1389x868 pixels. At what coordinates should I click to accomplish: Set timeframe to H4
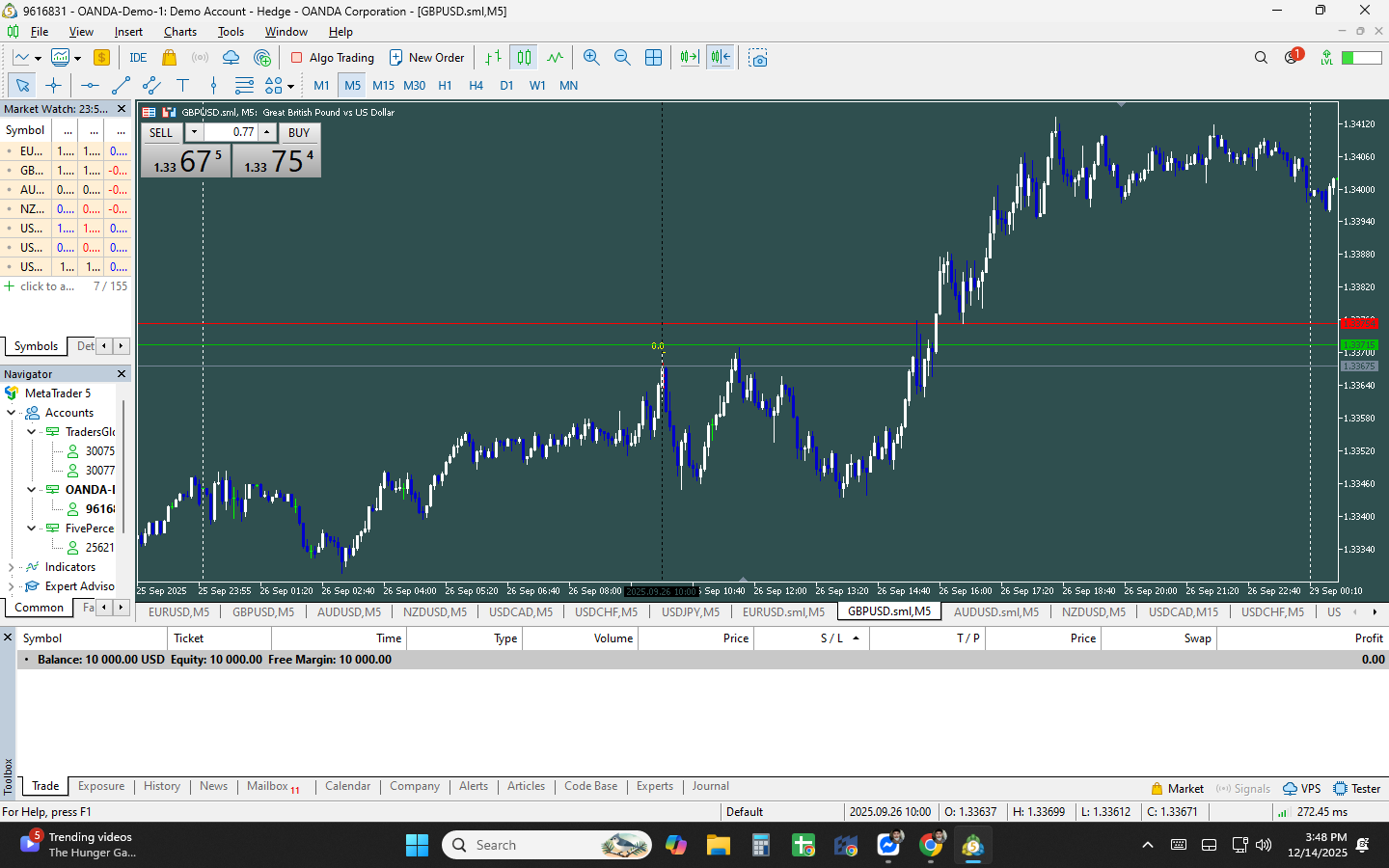(476, 86)
